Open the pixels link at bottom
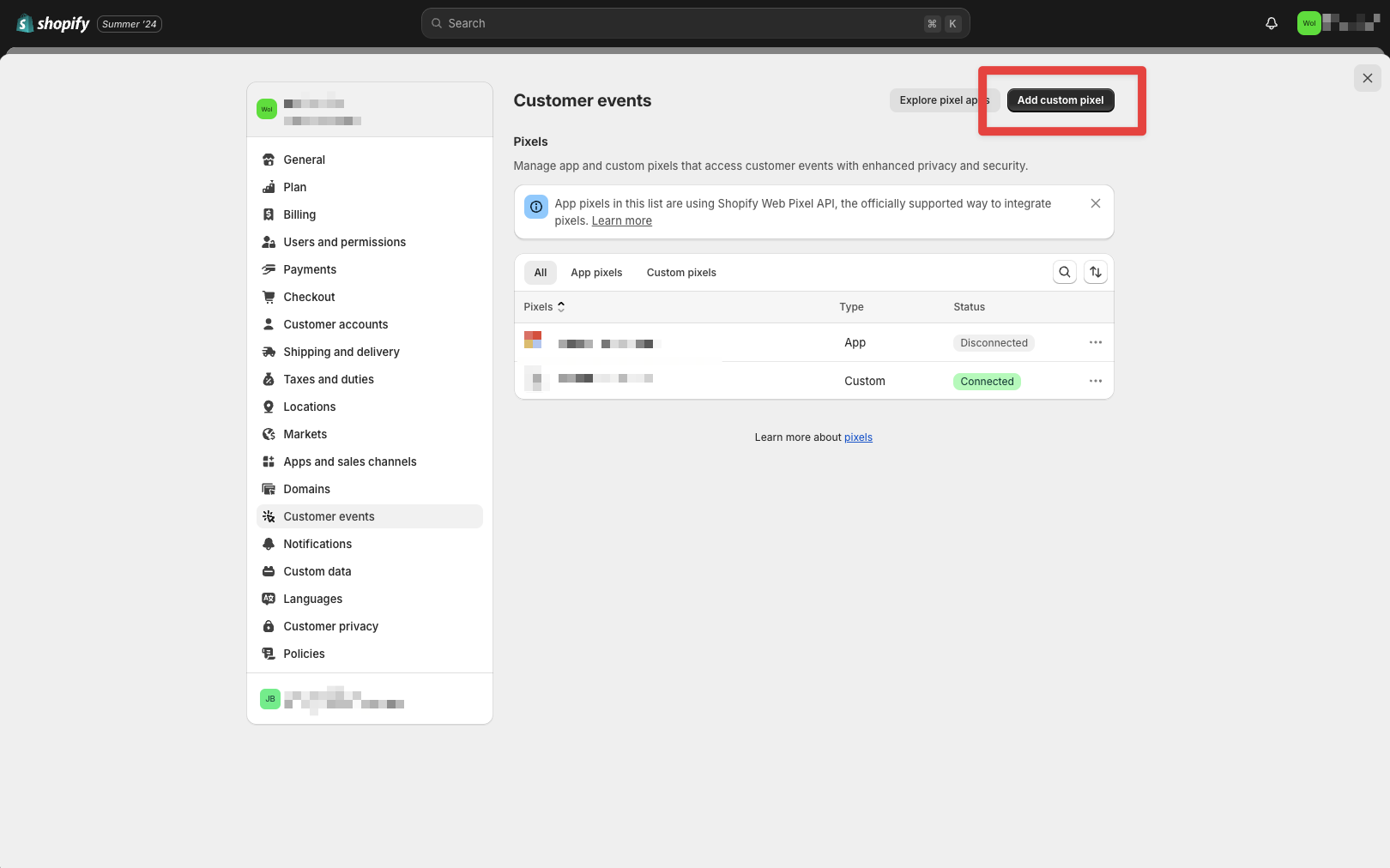1390x868 pixels. (x=858, y=437)
